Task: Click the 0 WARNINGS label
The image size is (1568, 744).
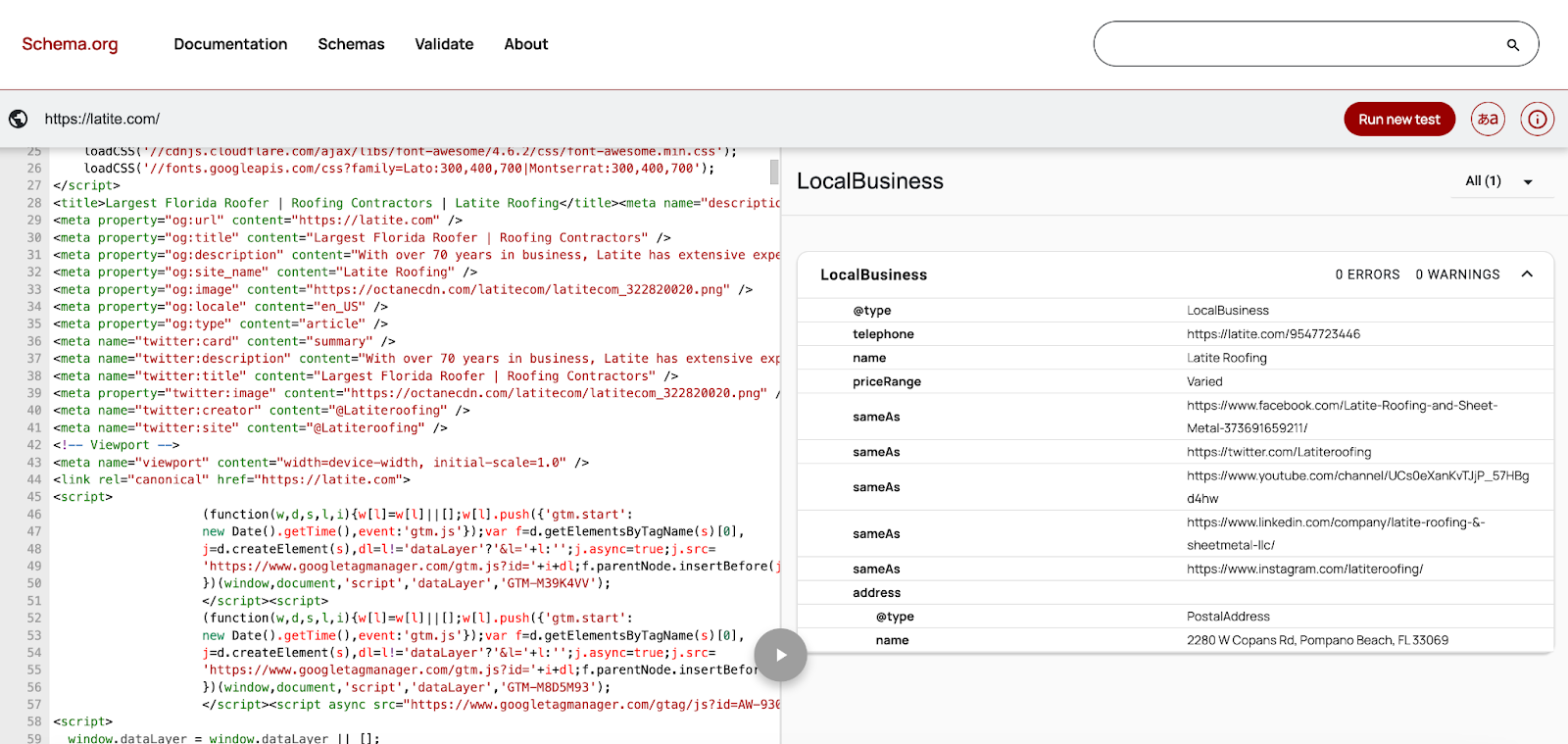Action: pos(1457,274)
